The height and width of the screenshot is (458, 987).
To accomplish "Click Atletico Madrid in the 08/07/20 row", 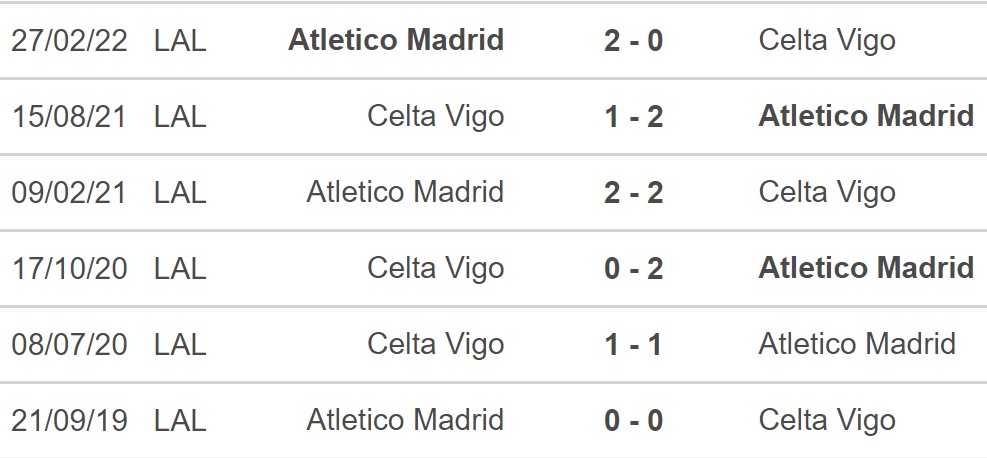I will 857,345.
